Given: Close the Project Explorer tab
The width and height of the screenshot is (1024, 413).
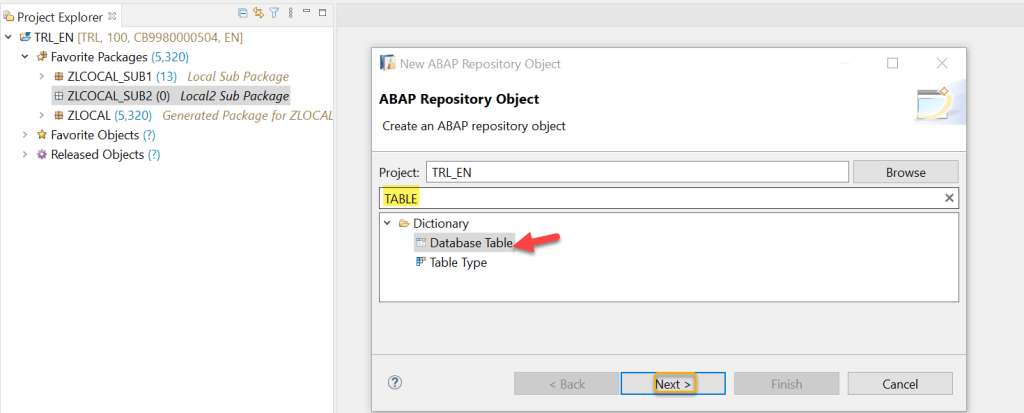Looking at the screenshot, I should 111,16.
